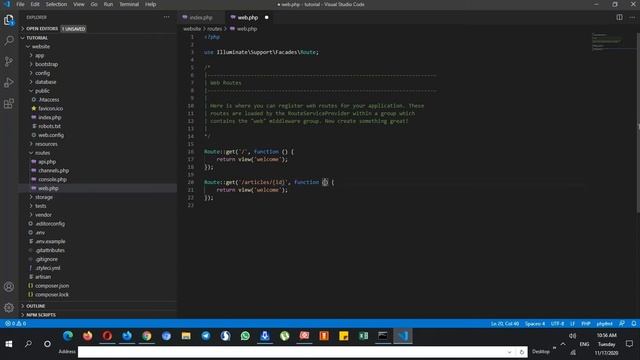This screenshot has width=640, height=360.
Task: Click the unsaved dot on web.php tab
Action: click(267, 18)
